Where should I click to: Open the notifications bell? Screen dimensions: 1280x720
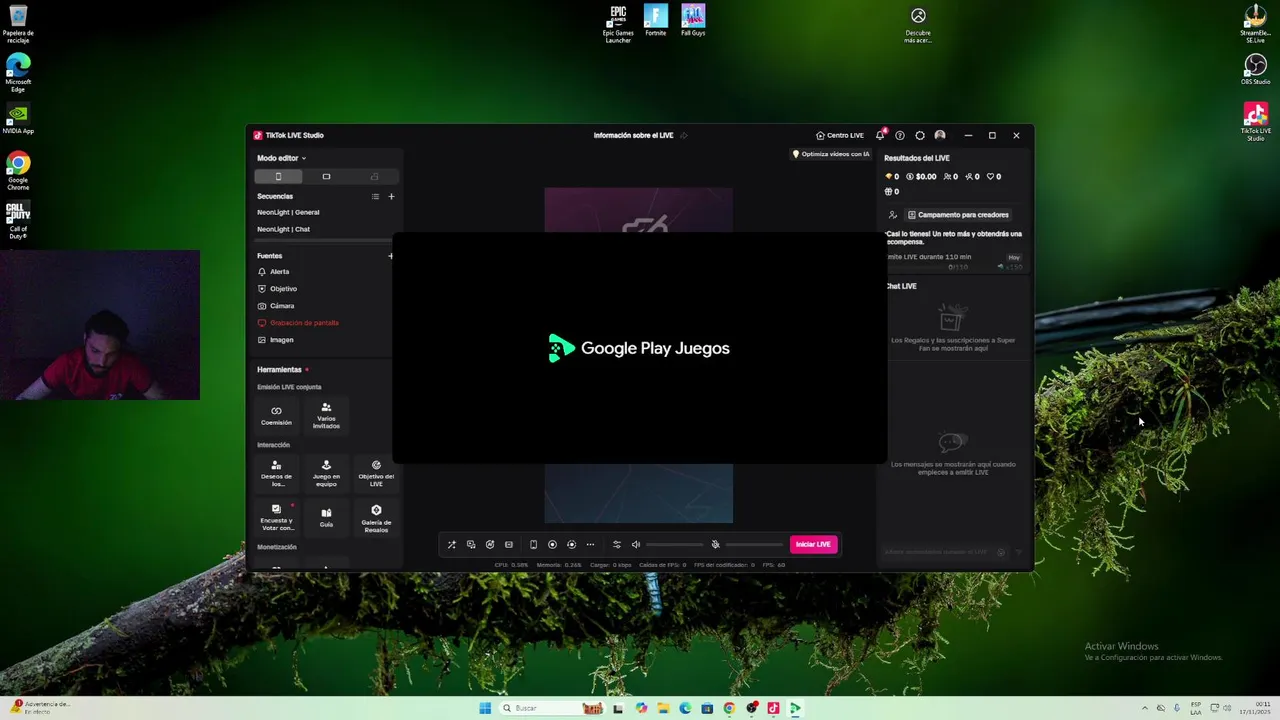click(880, 135)
